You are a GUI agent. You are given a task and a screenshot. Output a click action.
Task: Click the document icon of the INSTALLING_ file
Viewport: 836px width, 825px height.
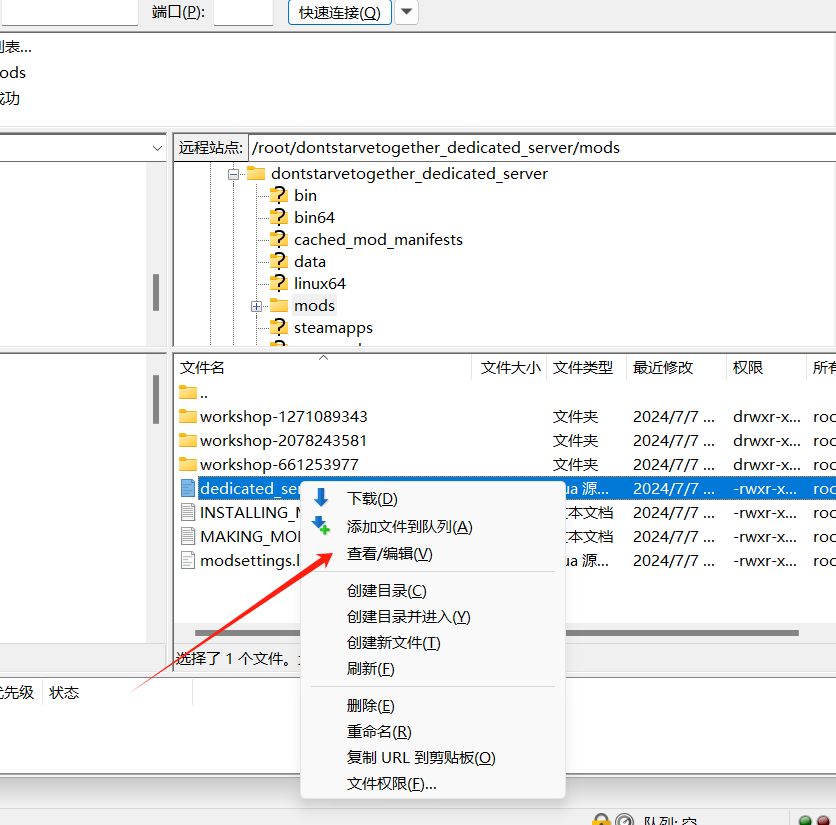(x=188, y=512)
